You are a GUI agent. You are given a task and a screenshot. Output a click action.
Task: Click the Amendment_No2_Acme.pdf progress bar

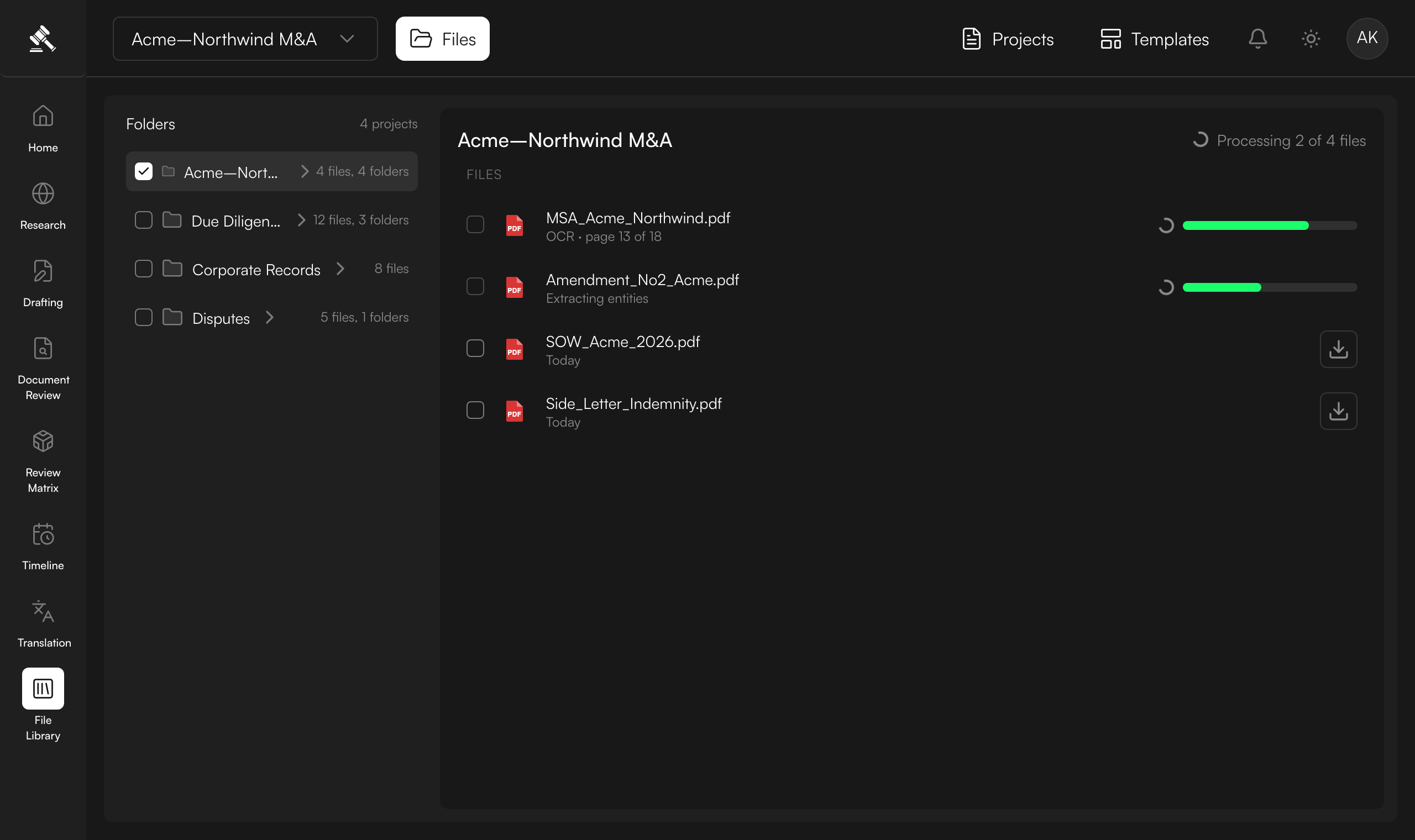tap(1270, 287)
